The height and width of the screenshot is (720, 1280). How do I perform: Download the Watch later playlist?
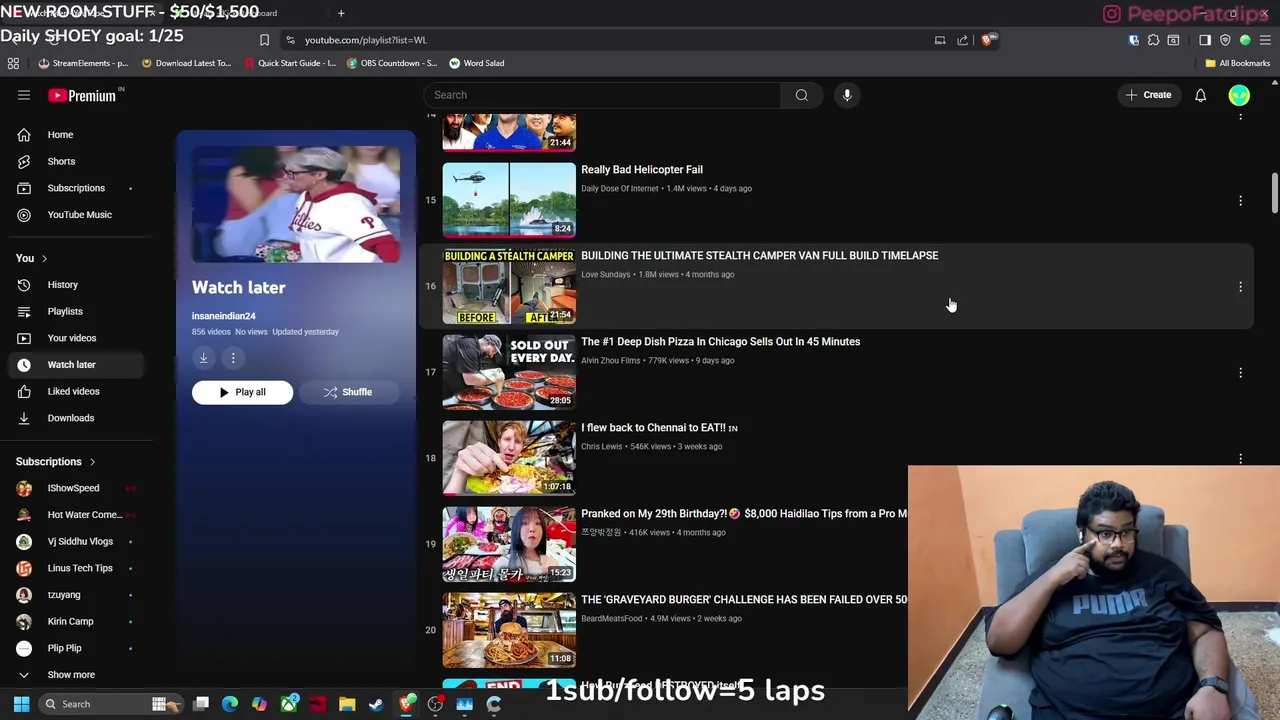[203, 358]
